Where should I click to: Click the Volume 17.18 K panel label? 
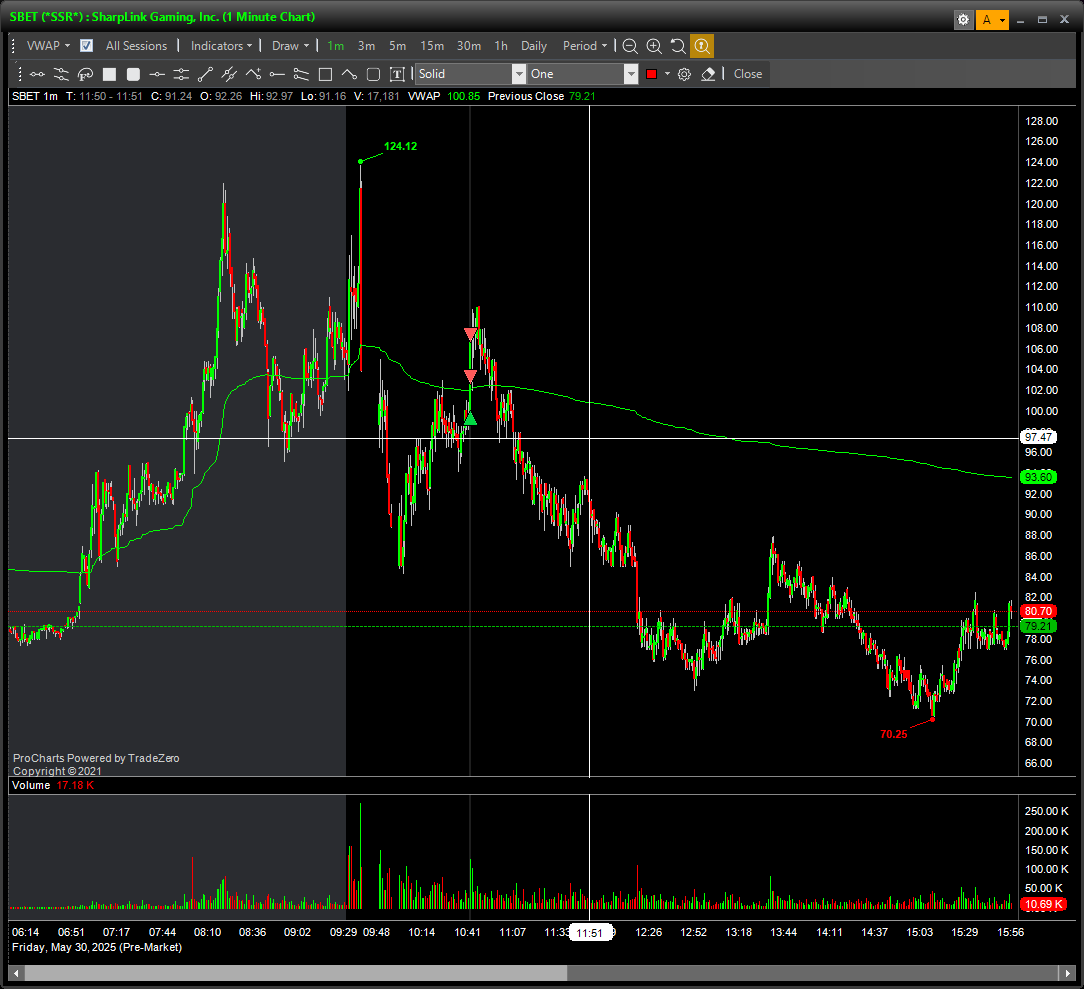(53, 785)
